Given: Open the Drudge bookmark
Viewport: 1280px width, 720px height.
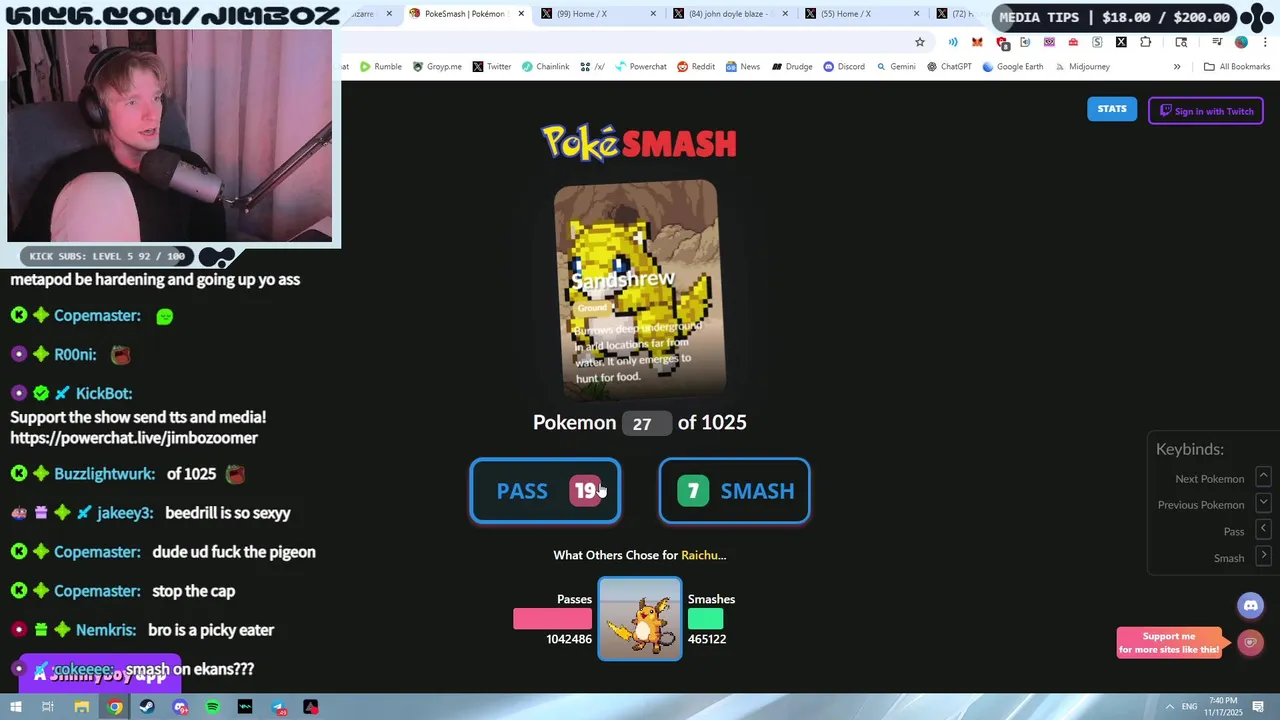Looking at the screenshot, I should [792, 67].
